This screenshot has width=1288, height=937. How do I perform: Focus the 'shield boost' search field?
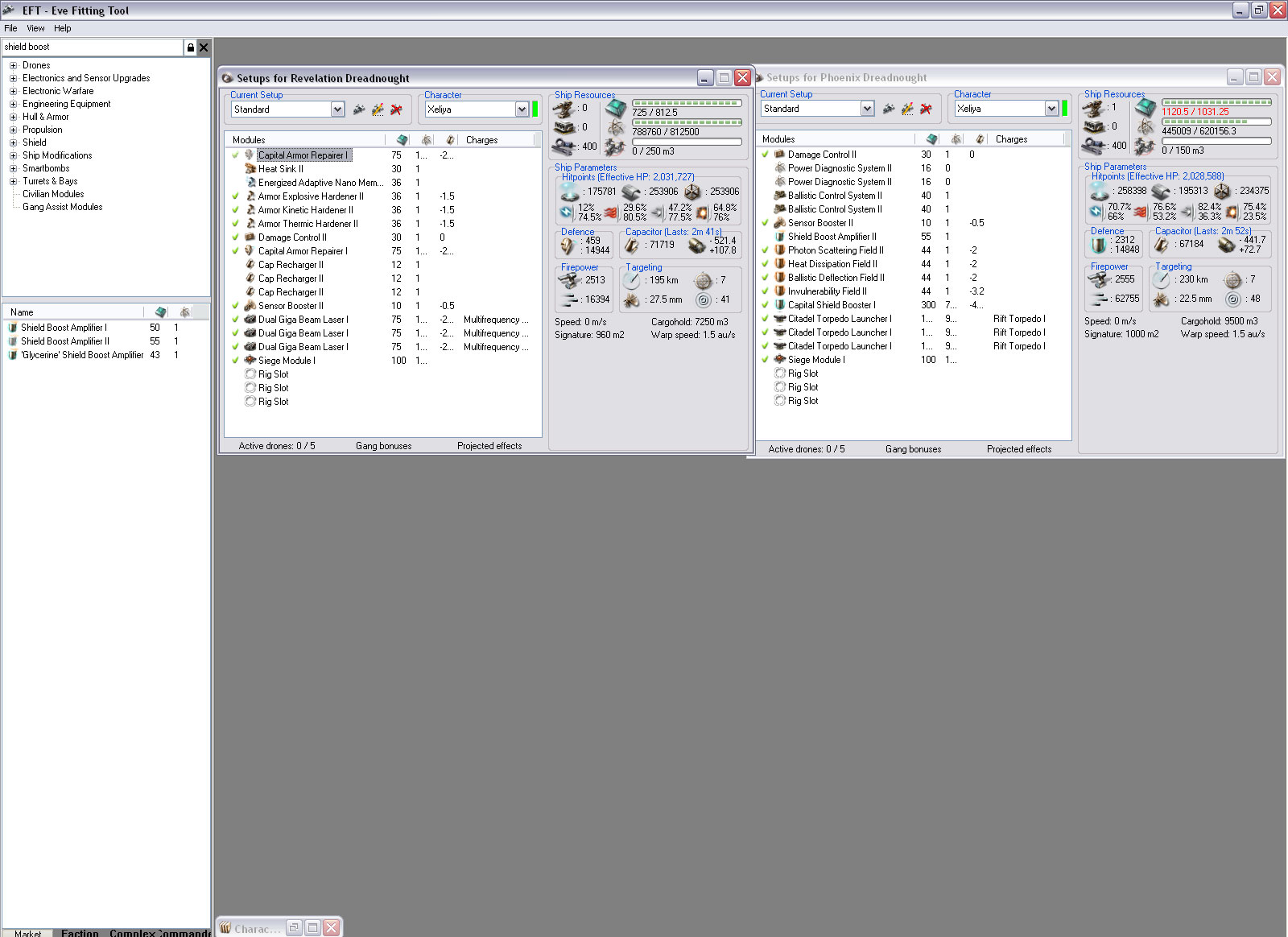(x=93, y=47)
